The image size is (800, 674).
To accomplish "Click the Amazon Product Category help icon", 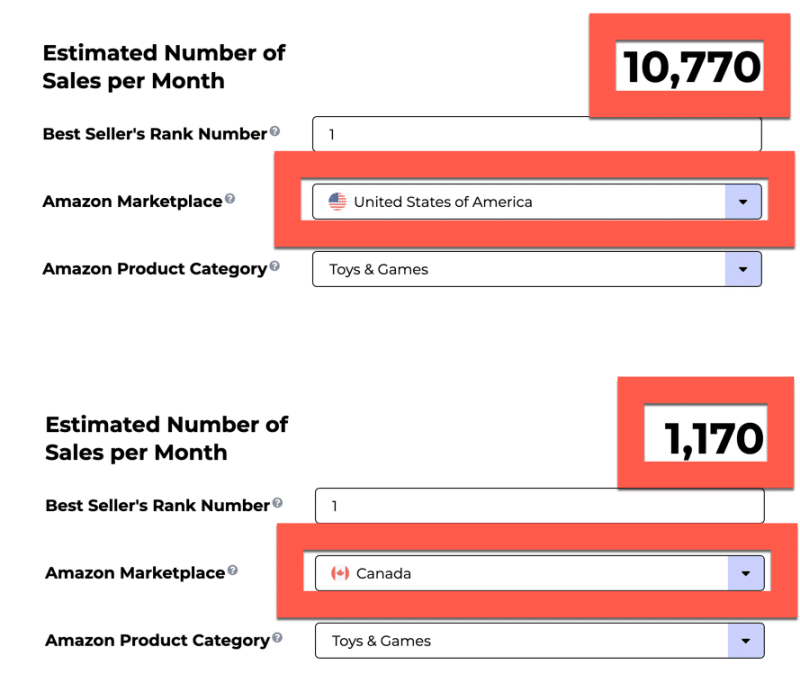I will pos(272,267).
